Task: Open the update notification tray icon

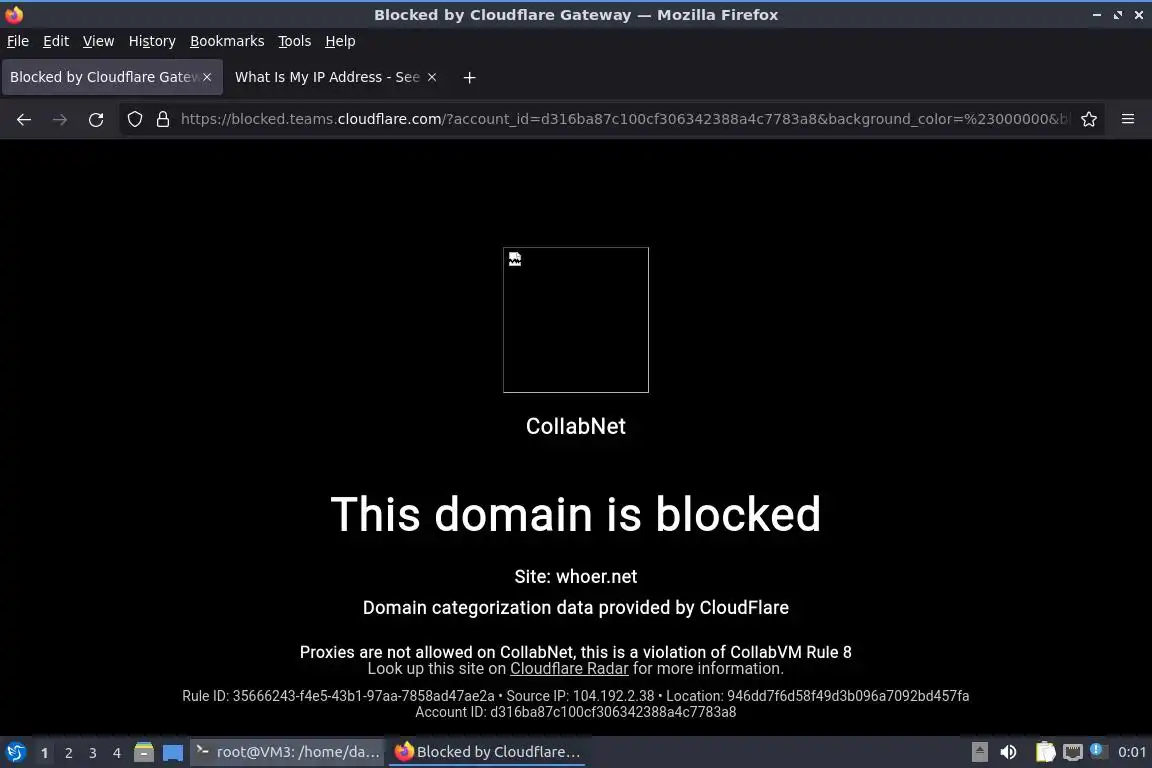Action: click(1098, 750)
